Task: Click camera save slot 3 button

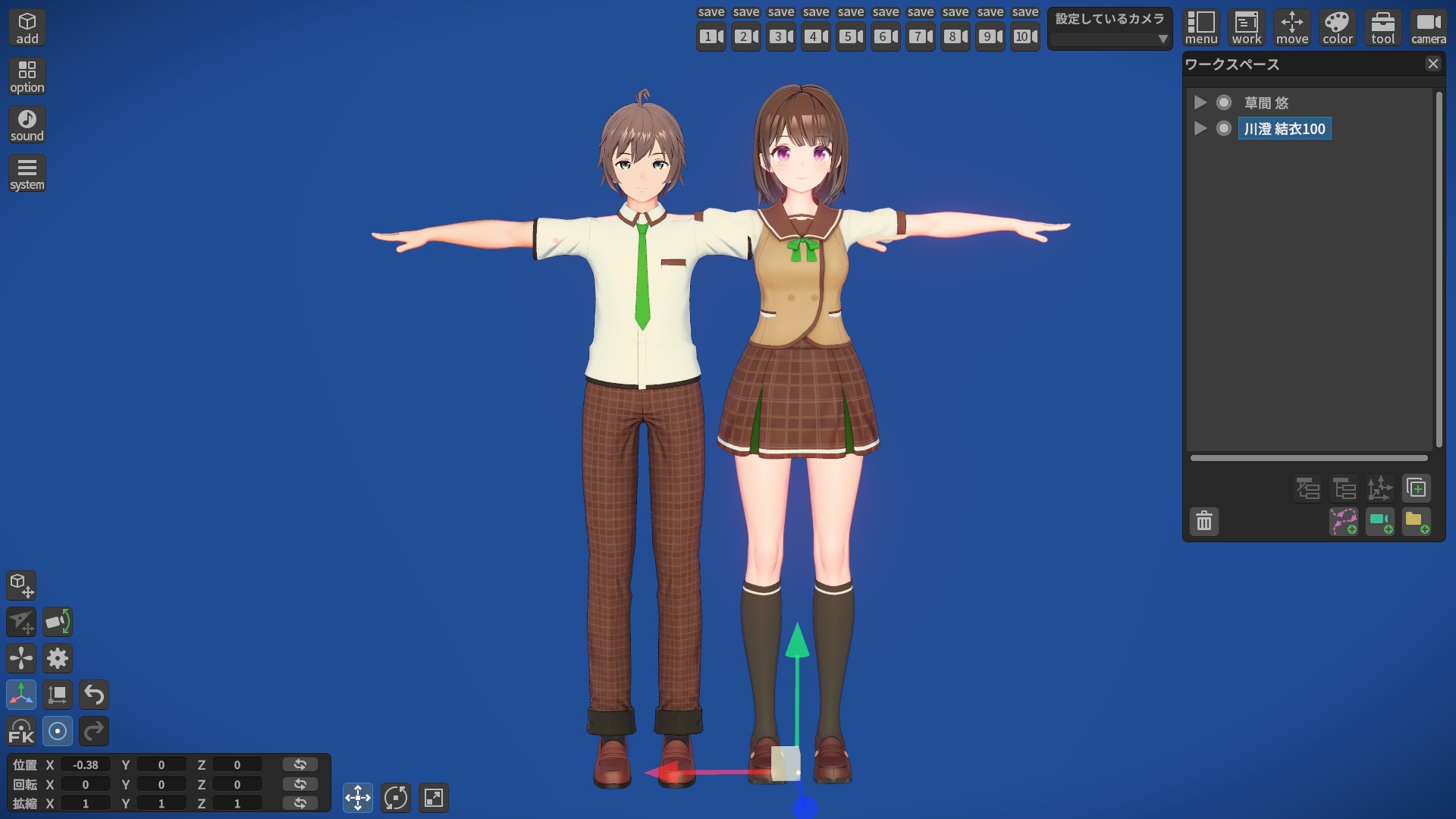Action: [x=780, y=36]
